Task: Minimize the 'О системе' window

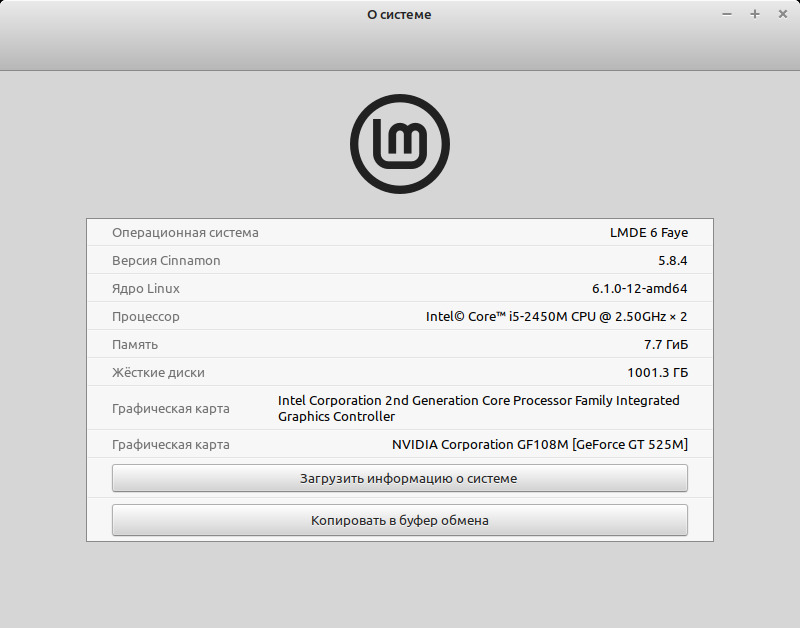Action: [727, 14]
